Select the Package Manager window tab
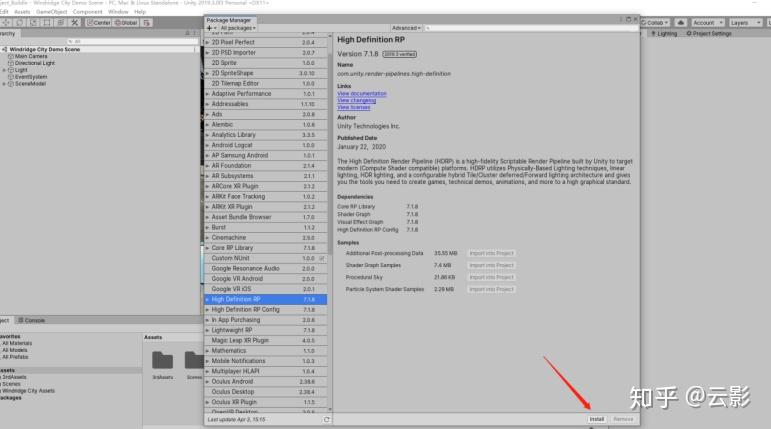This screenshot has width=771, height=429. coord(229,20)
